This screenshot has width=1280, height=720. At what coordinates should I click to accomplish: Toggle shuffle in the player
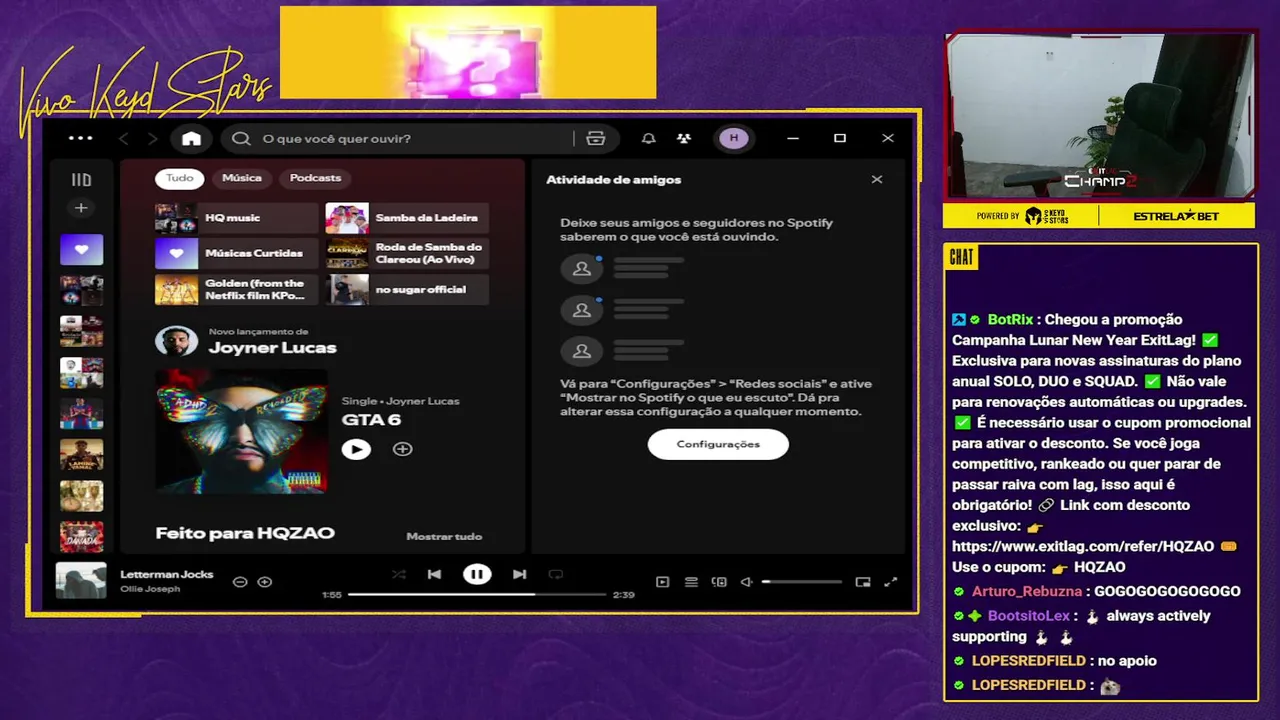[398, 574]
